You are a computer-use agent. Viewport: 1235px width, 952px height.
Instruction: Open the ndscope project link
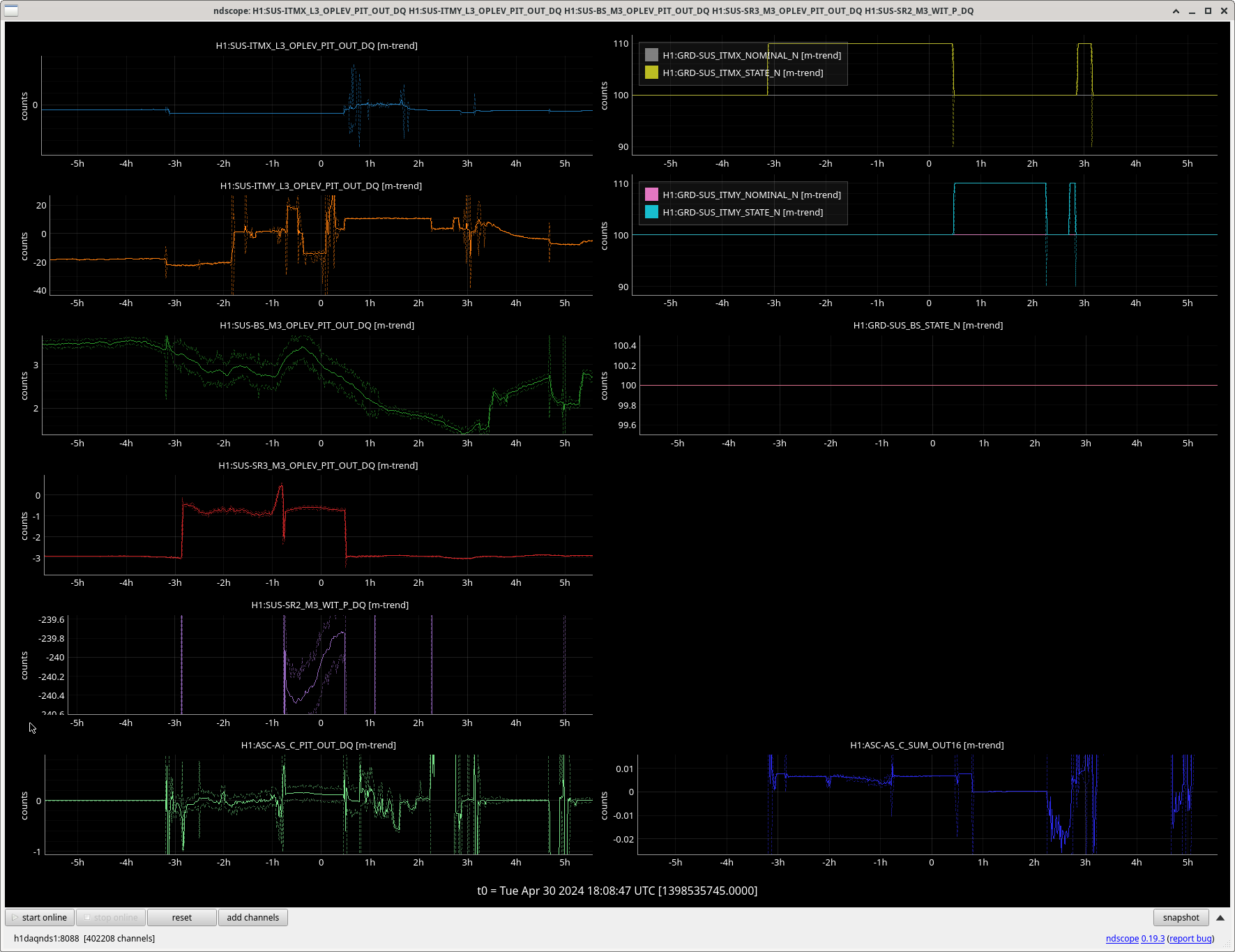click(x=1121, y=938)
